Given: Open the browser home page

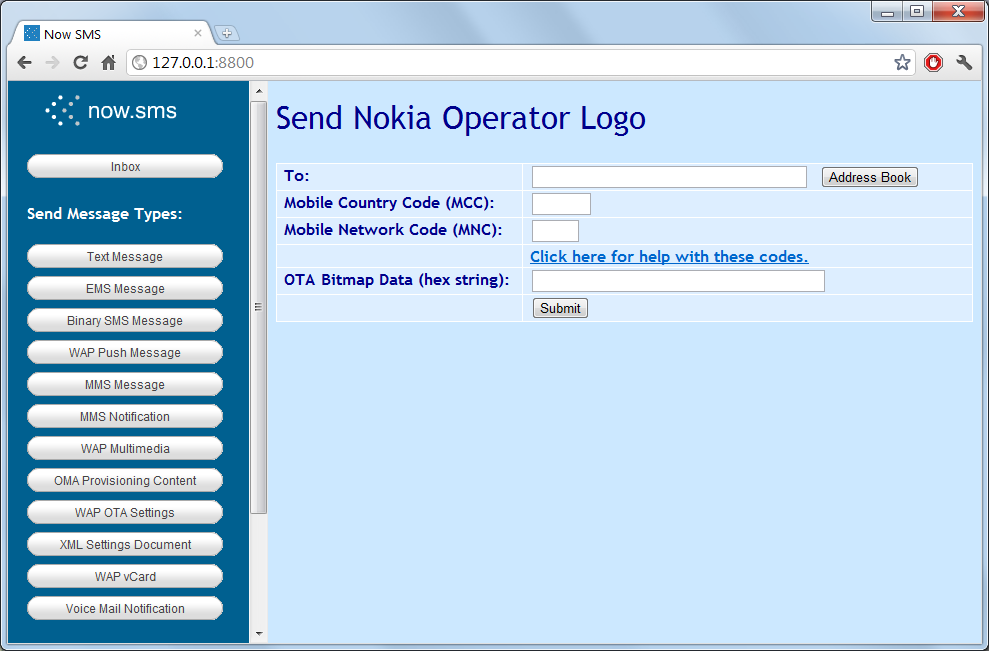Looking at the screenshot, I should pyautogui.click(x=108, y=62).
